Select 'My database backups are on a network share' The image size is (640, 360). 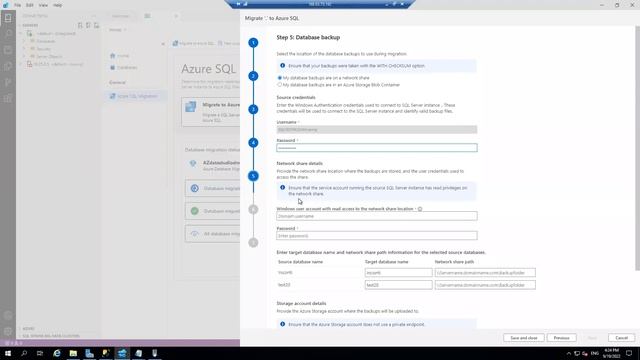[280, 78]
